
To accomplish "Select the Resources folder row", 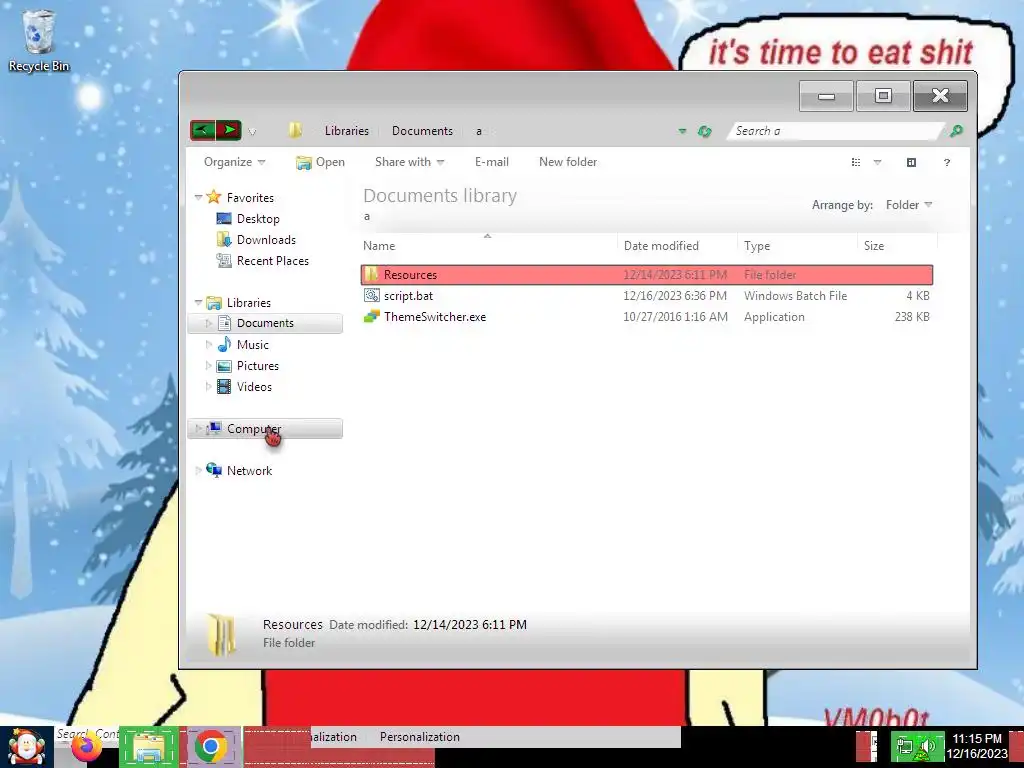I will (647, 274).
